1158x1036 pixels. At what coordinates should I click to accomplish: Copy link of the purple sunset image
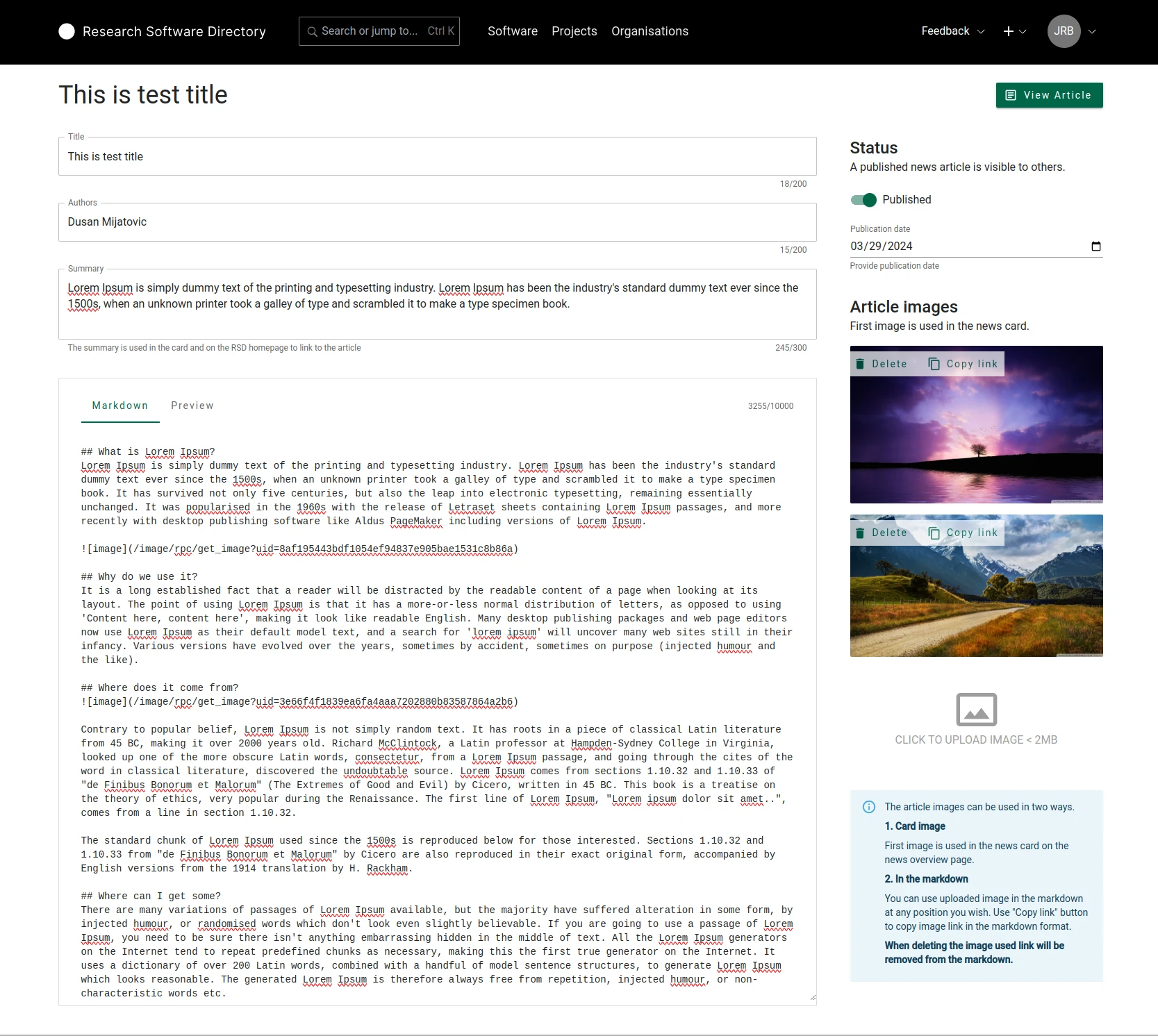tap(963, 364)
